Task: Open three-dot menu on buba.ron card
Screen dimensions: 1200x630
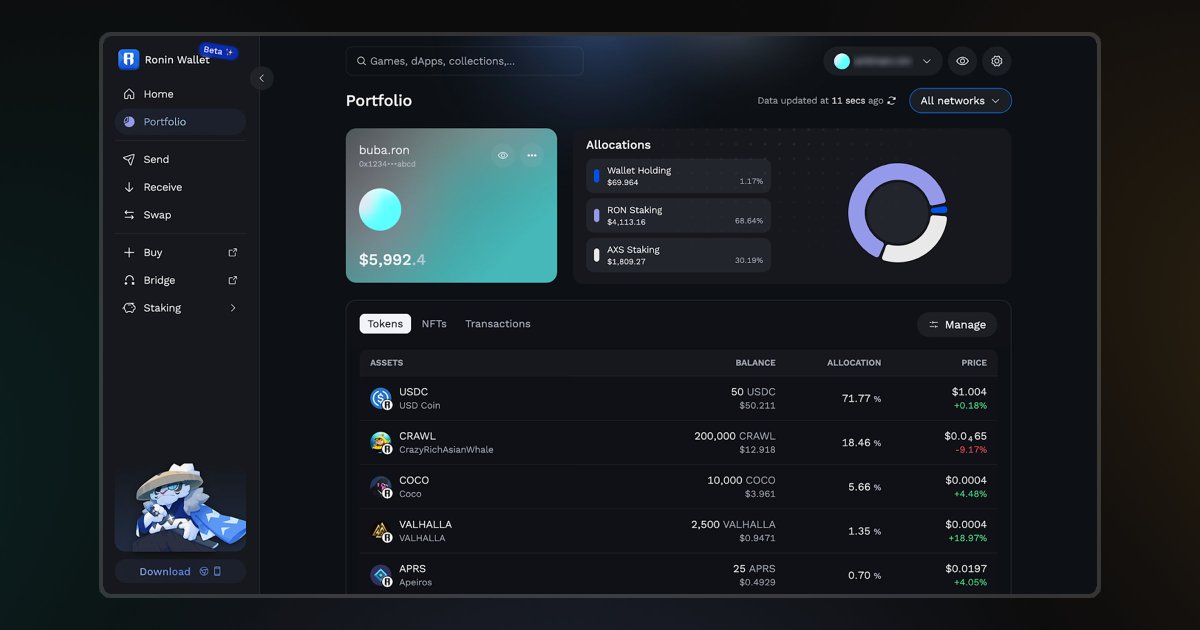Action: [x=532, y=155]
